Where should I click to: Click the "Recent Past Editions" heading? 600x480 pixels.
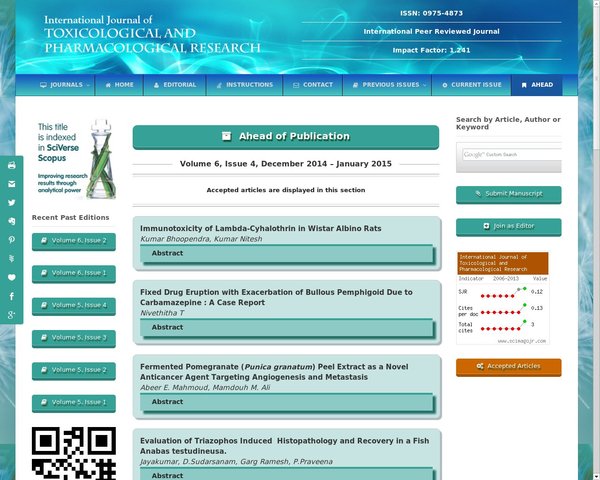[70, 217]
